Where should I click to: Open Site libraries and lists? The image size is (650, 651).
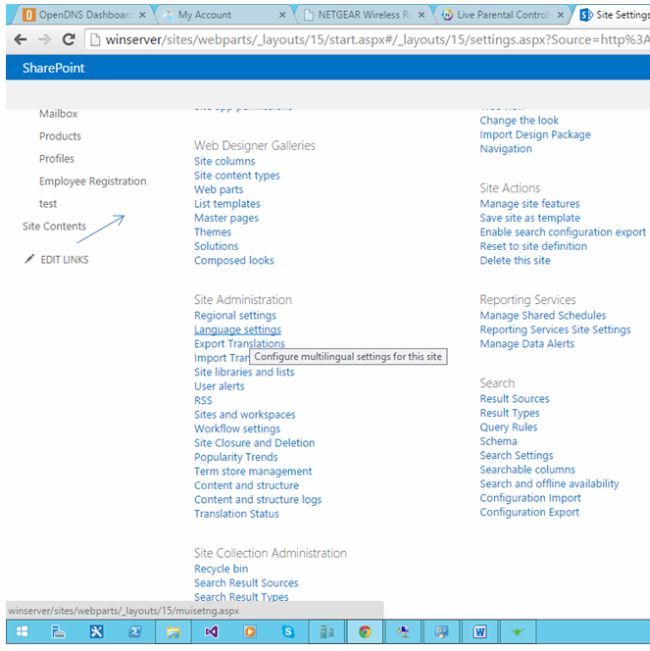pos(244,372)
